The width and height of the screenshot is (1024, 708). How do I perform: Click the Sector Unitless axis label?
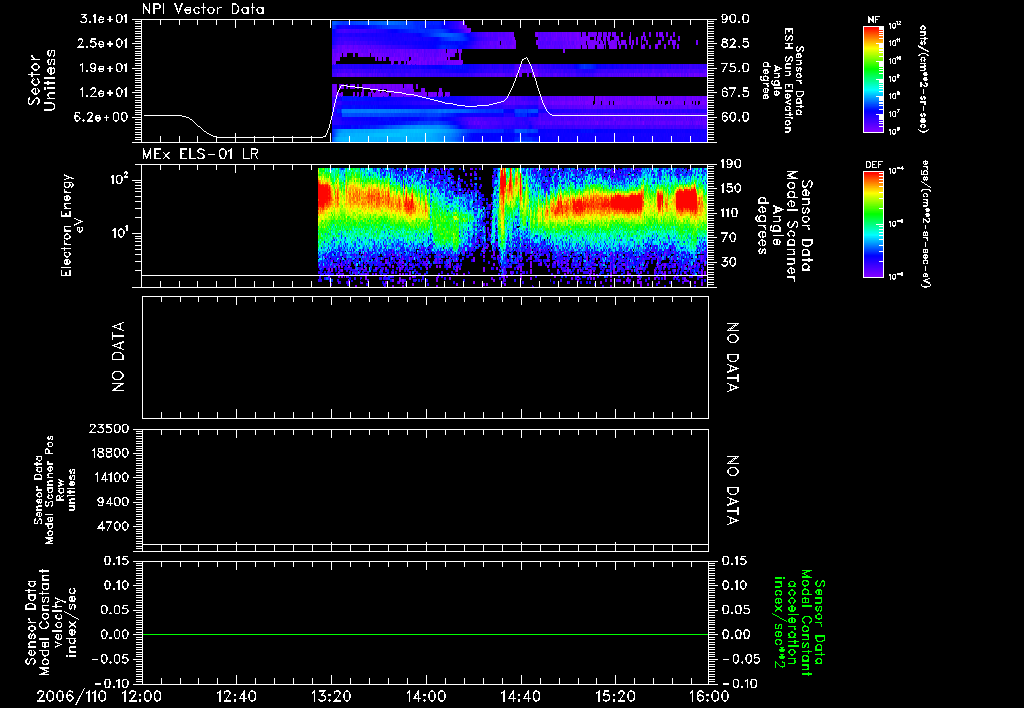tap(41, 80)
